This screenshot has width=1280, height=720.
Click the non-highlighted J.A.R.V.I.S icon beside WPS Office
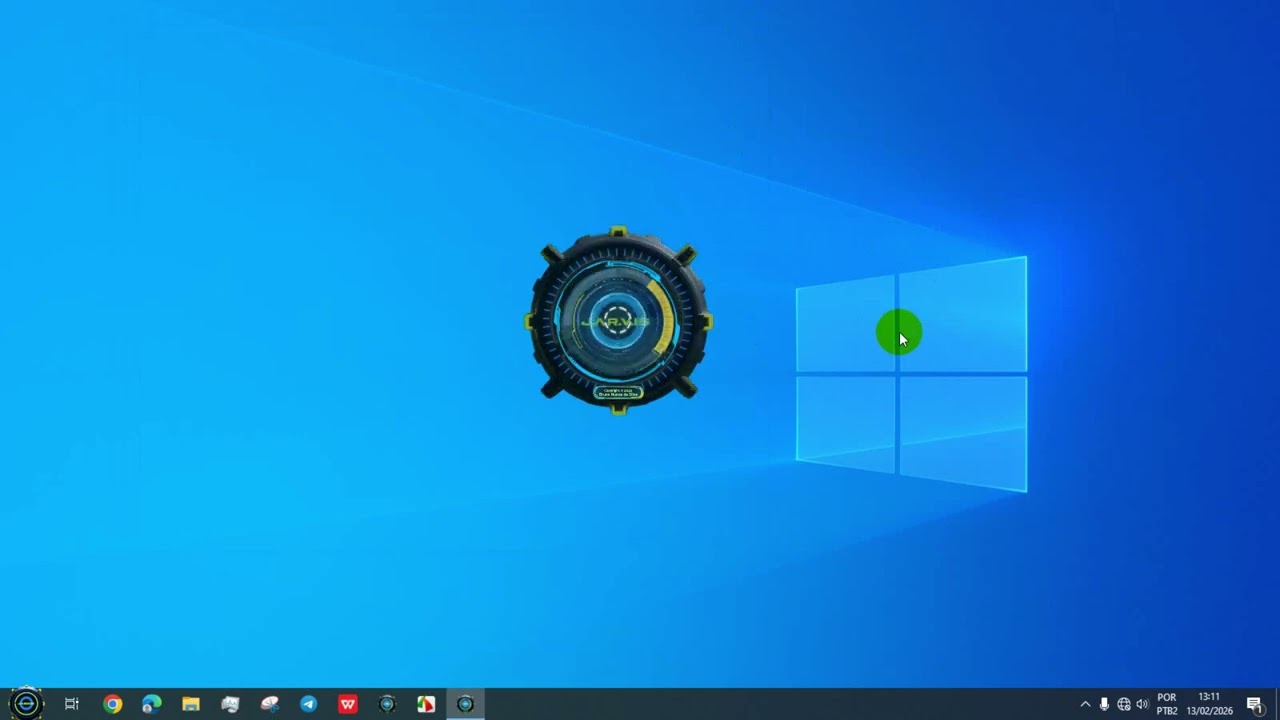387,704
